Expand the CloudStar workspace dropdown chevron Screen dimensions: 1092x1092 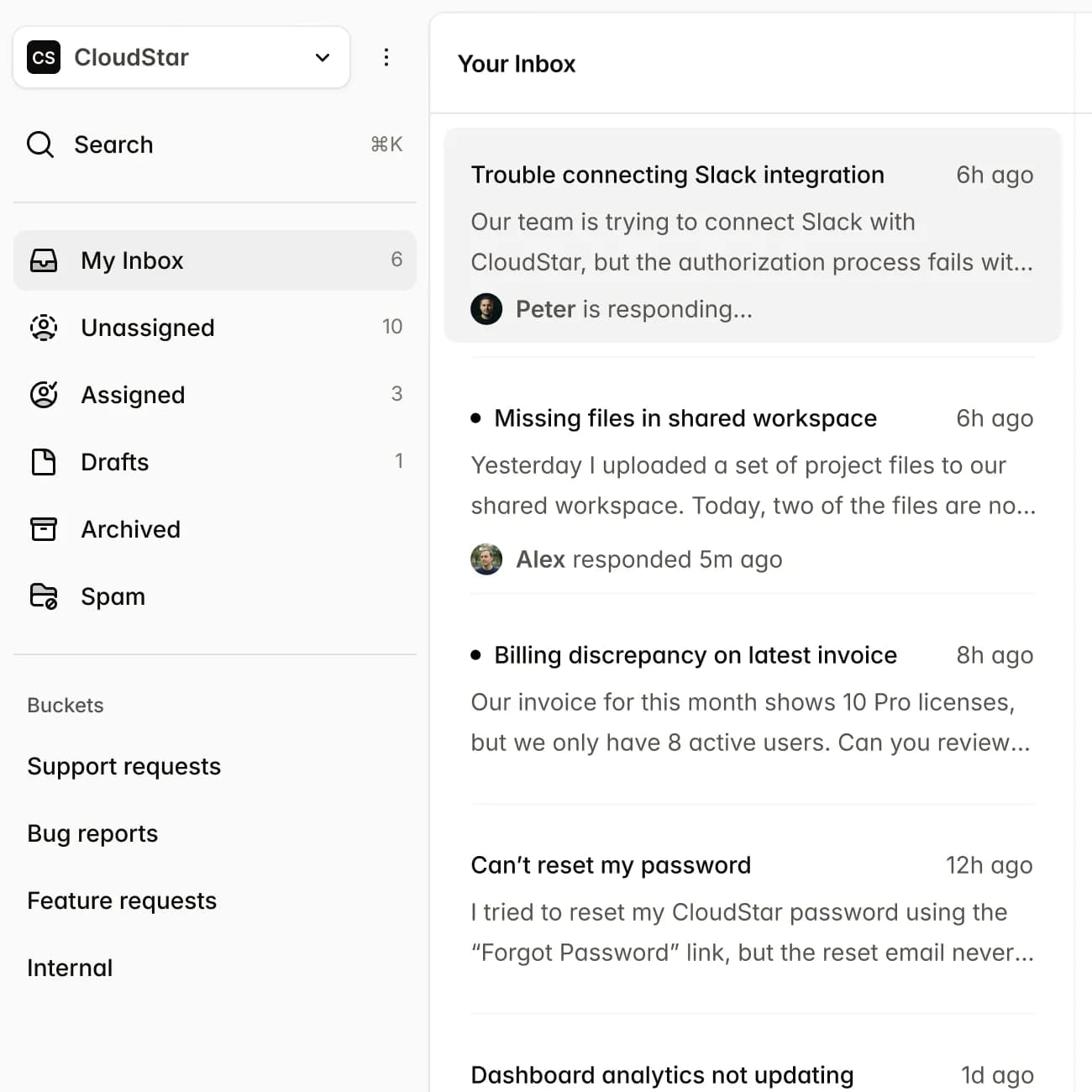coord(323,57)
